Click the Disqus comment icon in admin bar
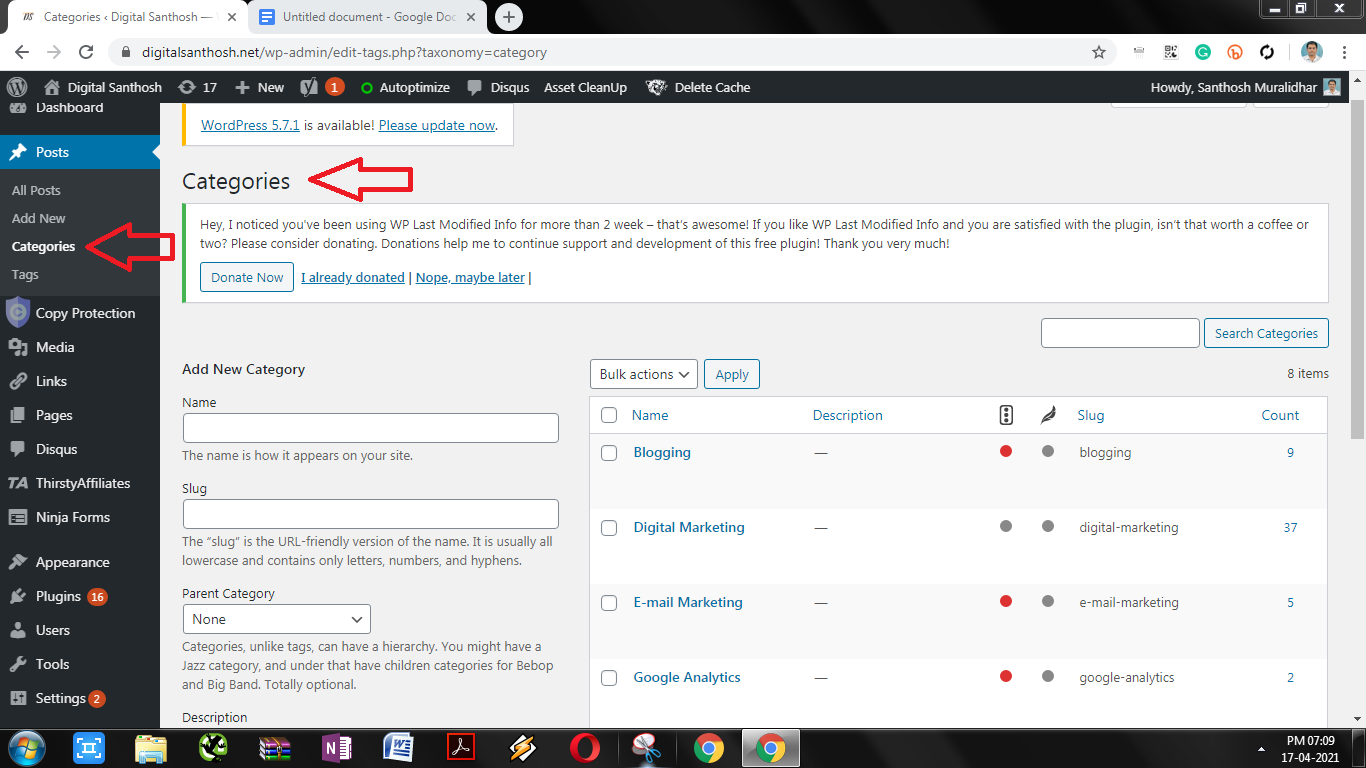Viewport: 1366px width, 768px height. click(475, 87)
